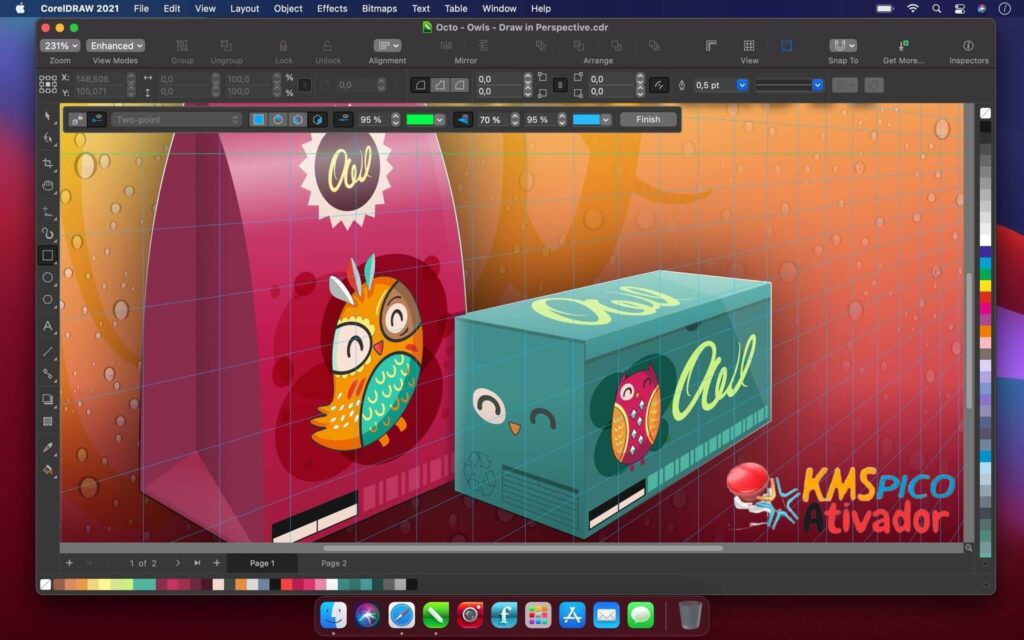Click the green perspective line color swatch
1024x640 pixels.
pyautogui.click(x=420, y=120)
